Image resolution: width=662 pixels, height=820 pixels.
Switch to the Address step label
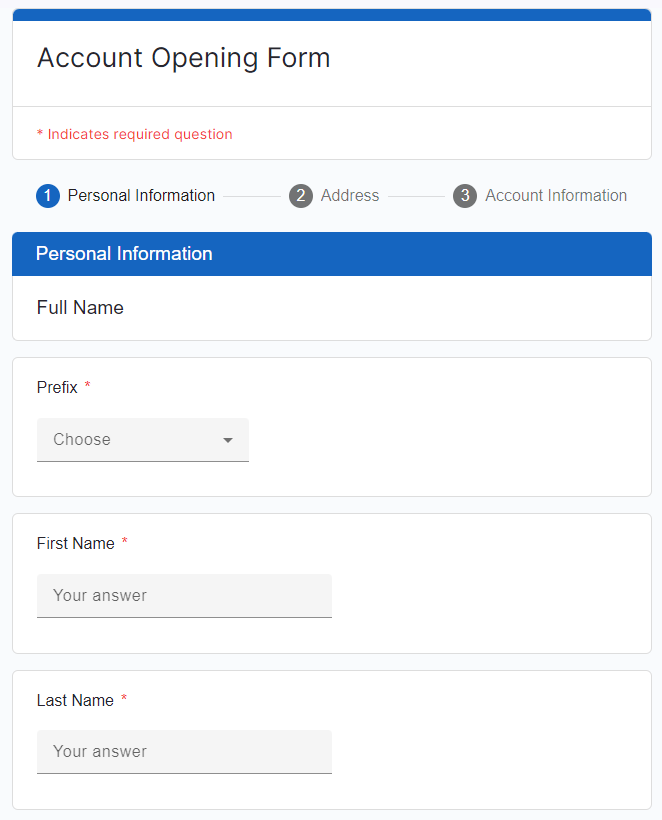click(x=350, y=196)
